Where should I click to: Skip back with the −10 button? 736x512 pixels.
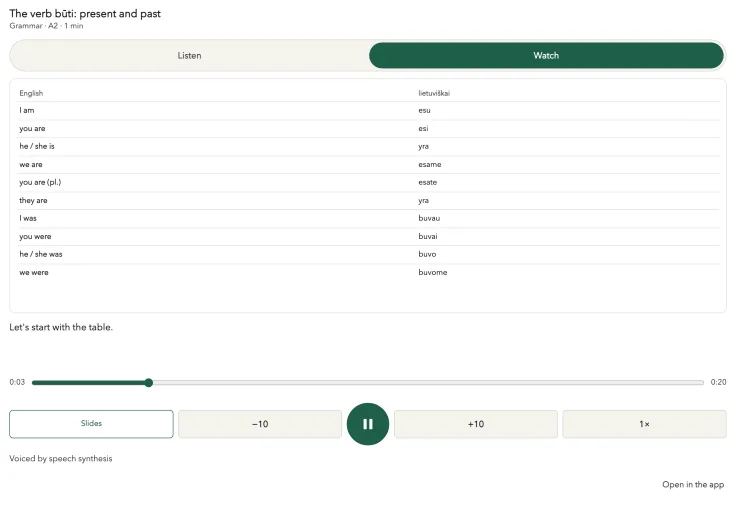click(260, 424)
